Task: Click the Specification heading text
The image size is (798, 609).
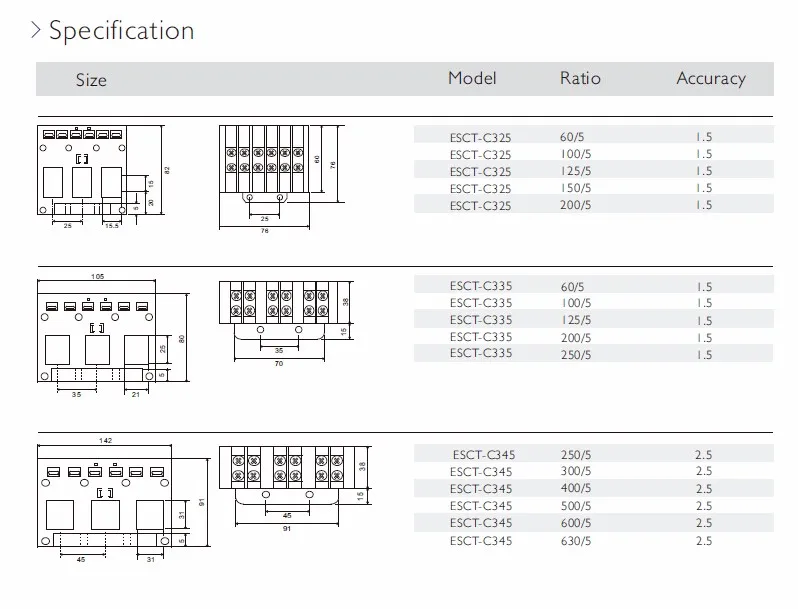Action: [x=122, y=31]
